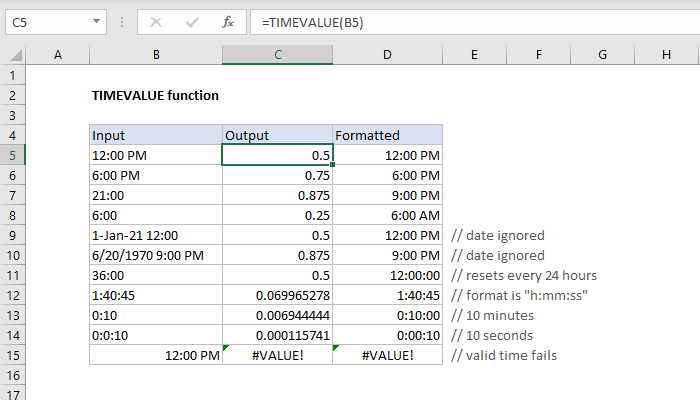Select row 3 header
The height and width of the screenshot is (400, 700).
tap(12, 116)
